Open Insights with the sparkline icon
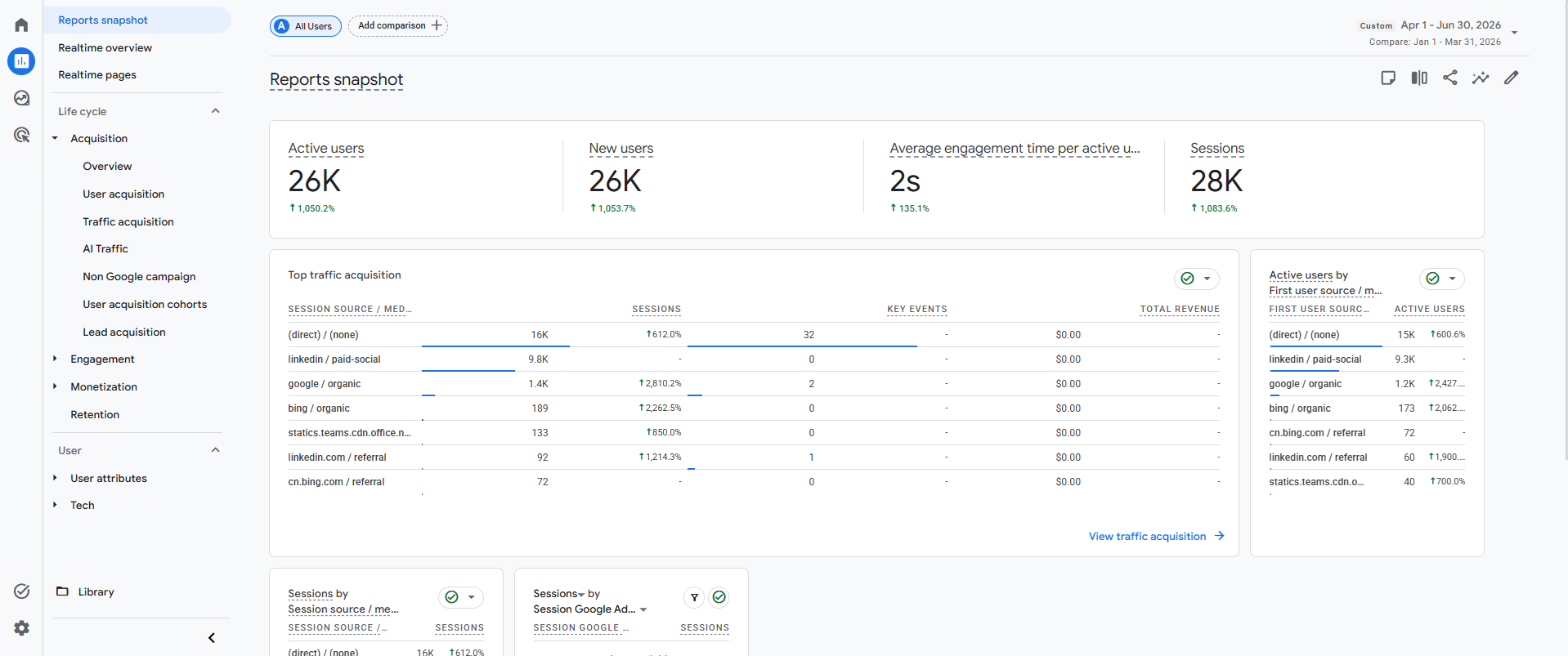This screenshot has width=1568, height=656. tap(1481, 78)
